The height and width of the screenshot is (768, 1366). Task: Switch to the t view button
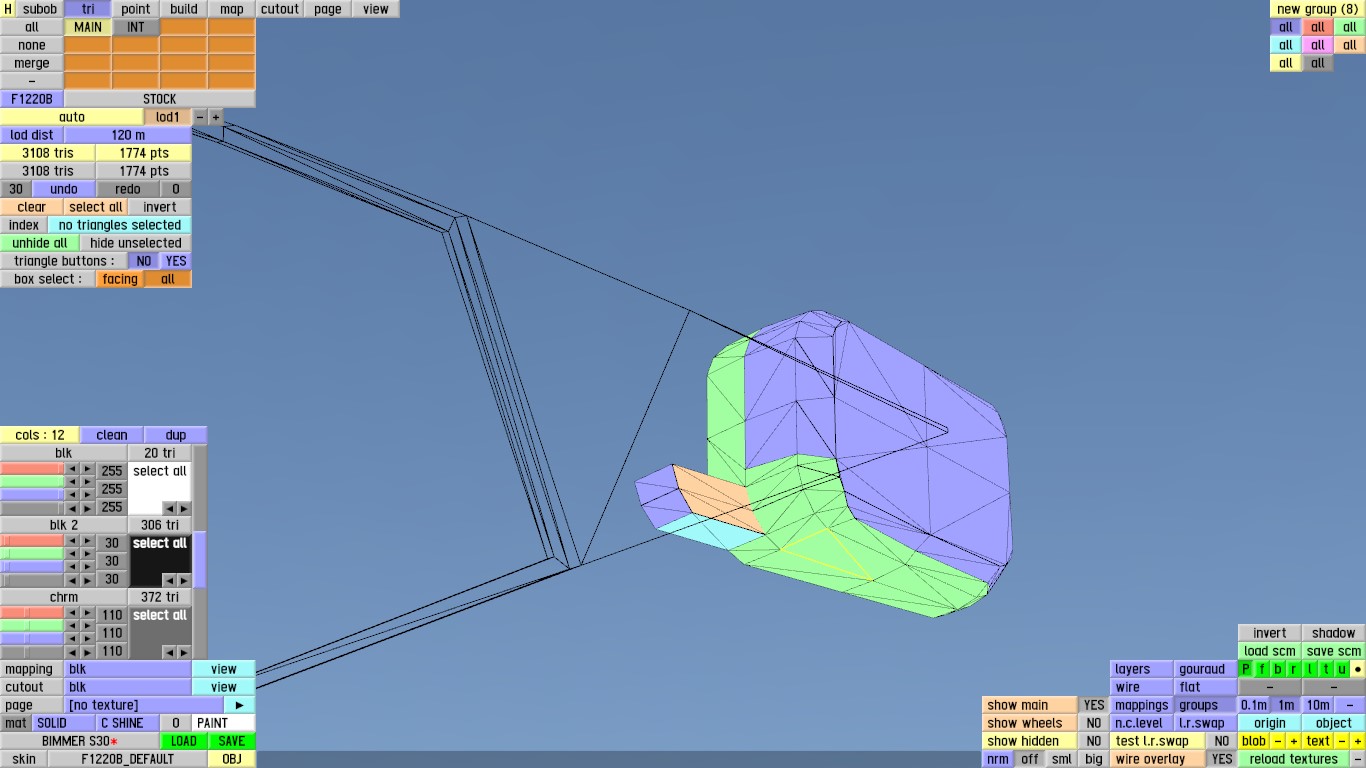[x=1326, y=669]
